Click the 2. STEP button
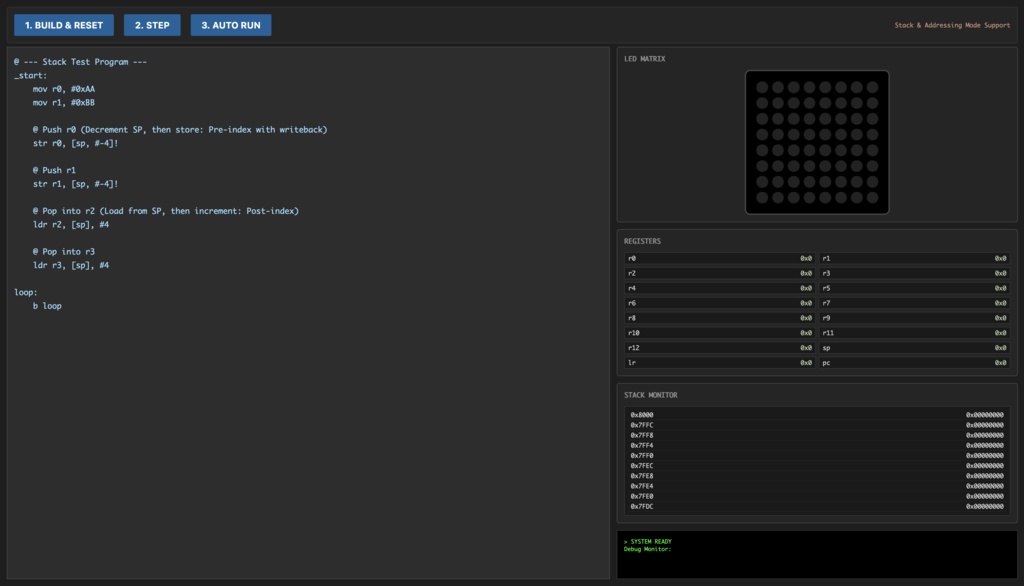The image size is (1024, 586). 152,25
